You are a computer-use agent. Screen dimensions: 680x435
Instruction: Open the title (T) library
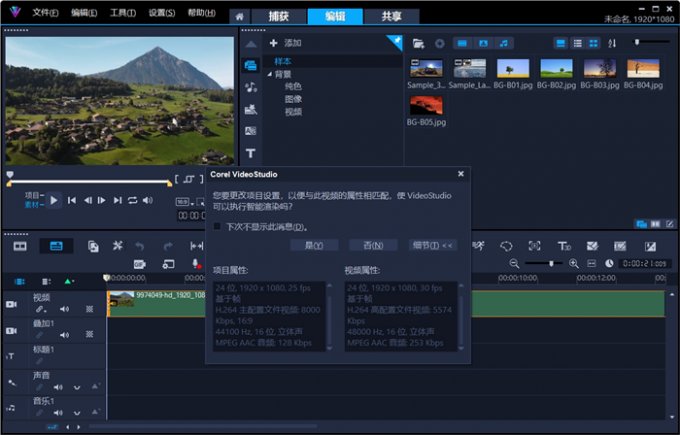click(x=251, y=153)
